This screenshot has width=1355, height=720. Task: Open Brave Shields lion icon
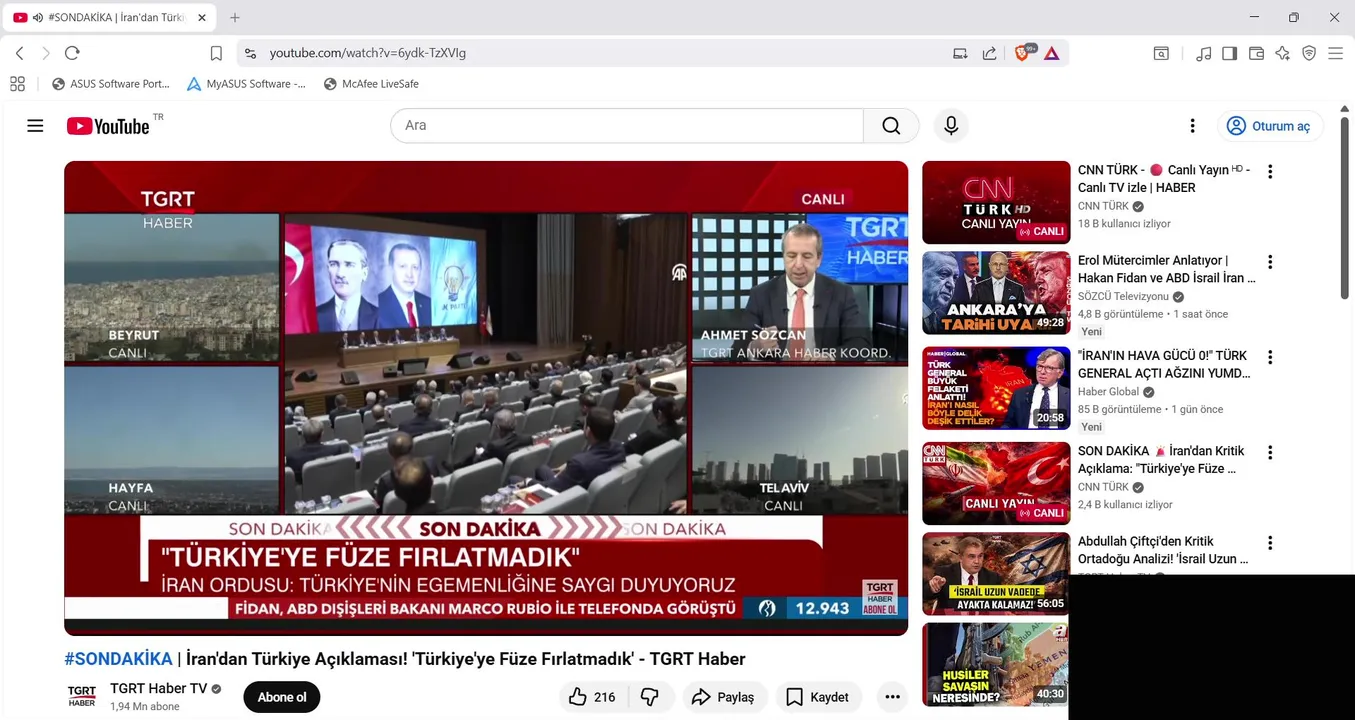(1022, 53)
